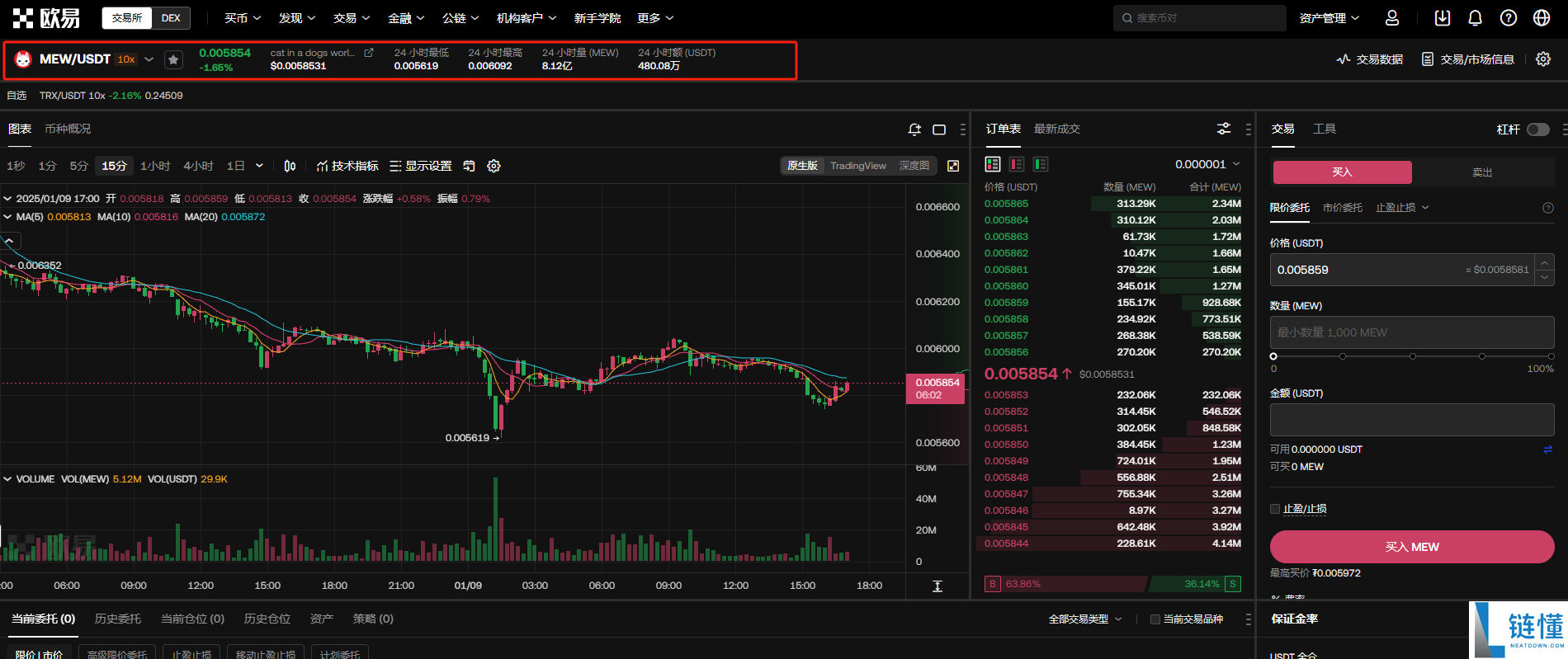Open order book preferences slider icon
The height and width of the screenshot is (659, 1568).
click(1224, 129)
